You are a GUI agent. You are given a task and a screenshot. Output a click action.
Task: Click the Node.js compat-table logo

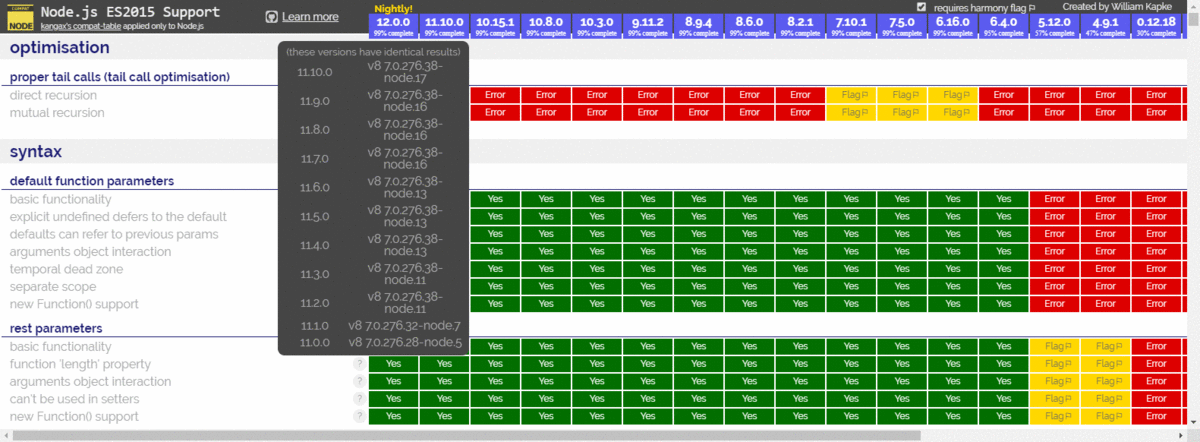tap(19, 17)
